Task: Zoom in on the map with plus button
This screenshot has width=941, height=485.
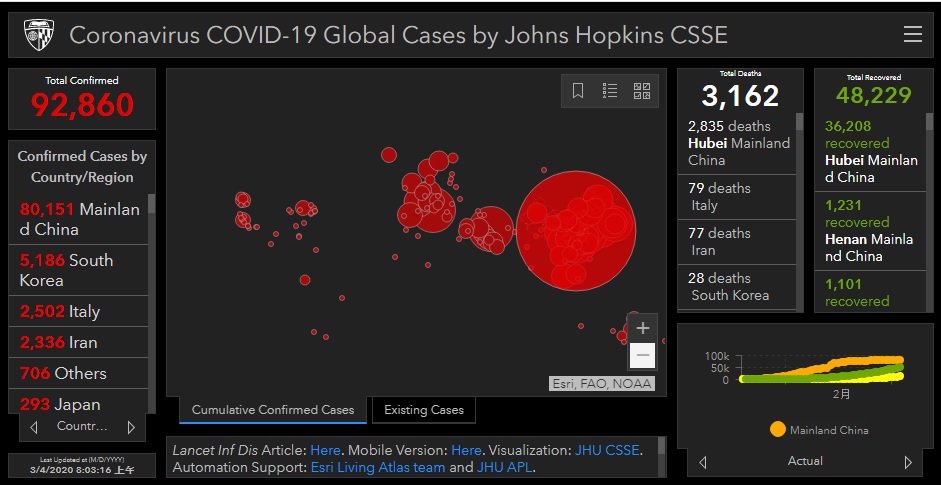Action: click(642, 328)
